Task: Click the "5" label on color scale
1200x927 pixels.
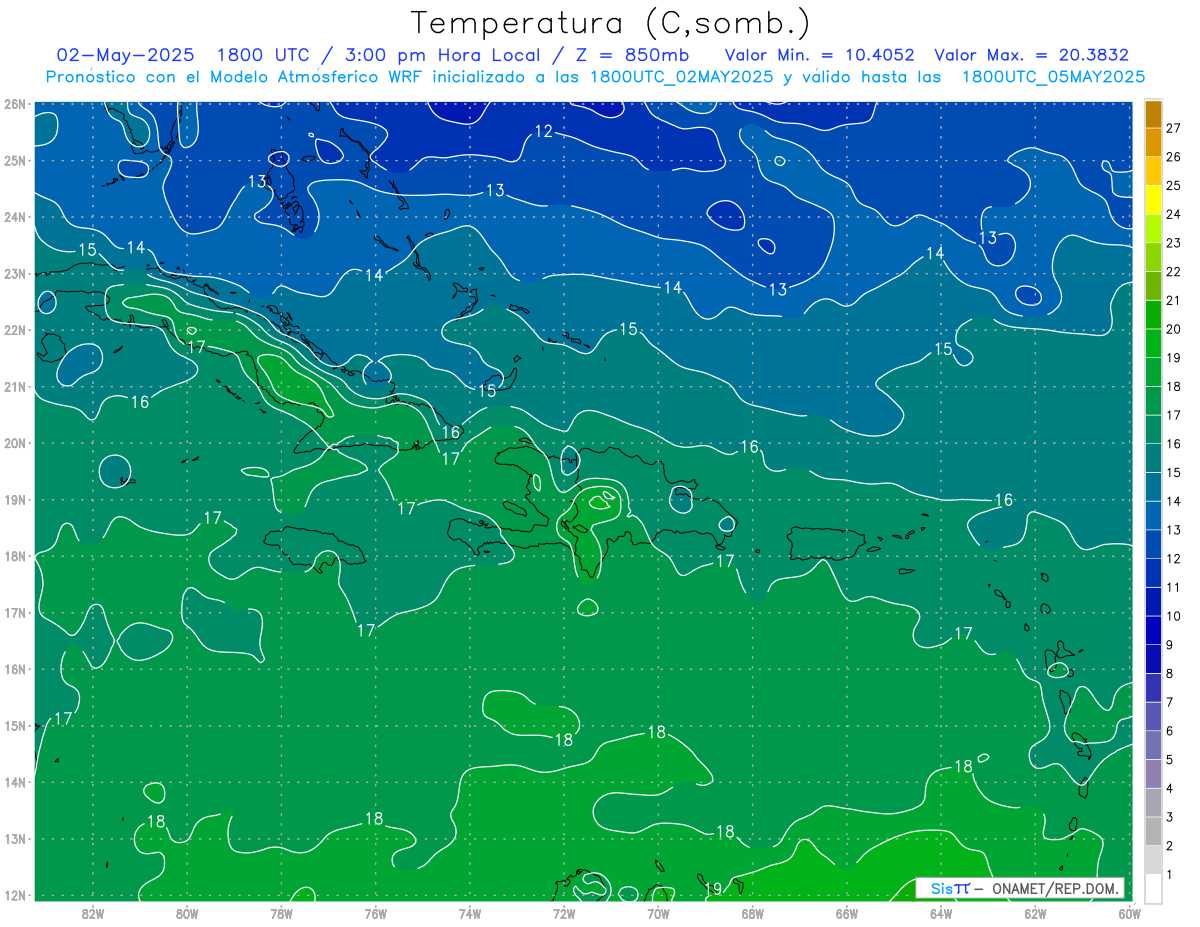Action: 1170,760
